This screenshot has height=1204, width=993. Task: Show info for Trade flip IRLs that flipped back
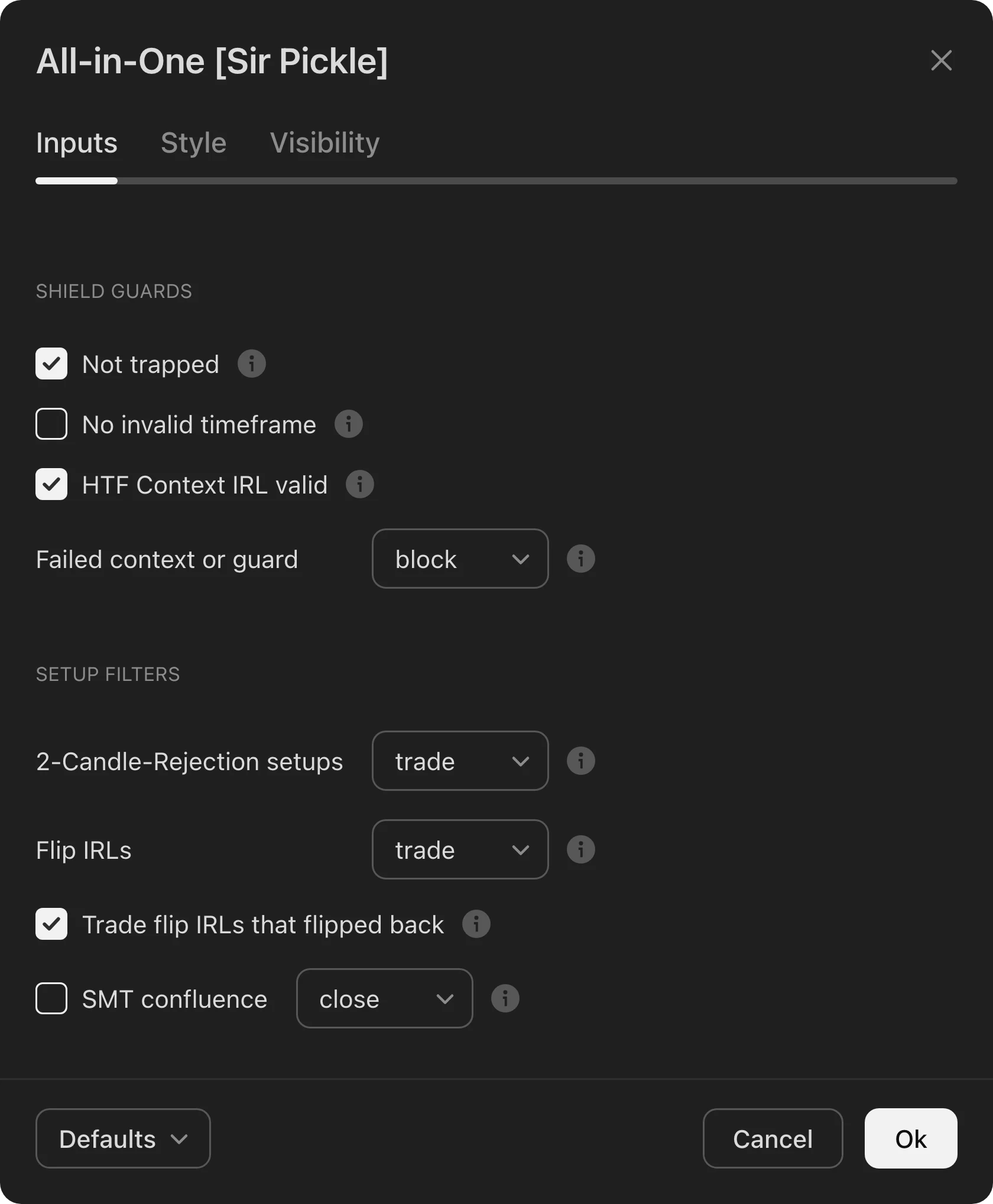point(476,924)
